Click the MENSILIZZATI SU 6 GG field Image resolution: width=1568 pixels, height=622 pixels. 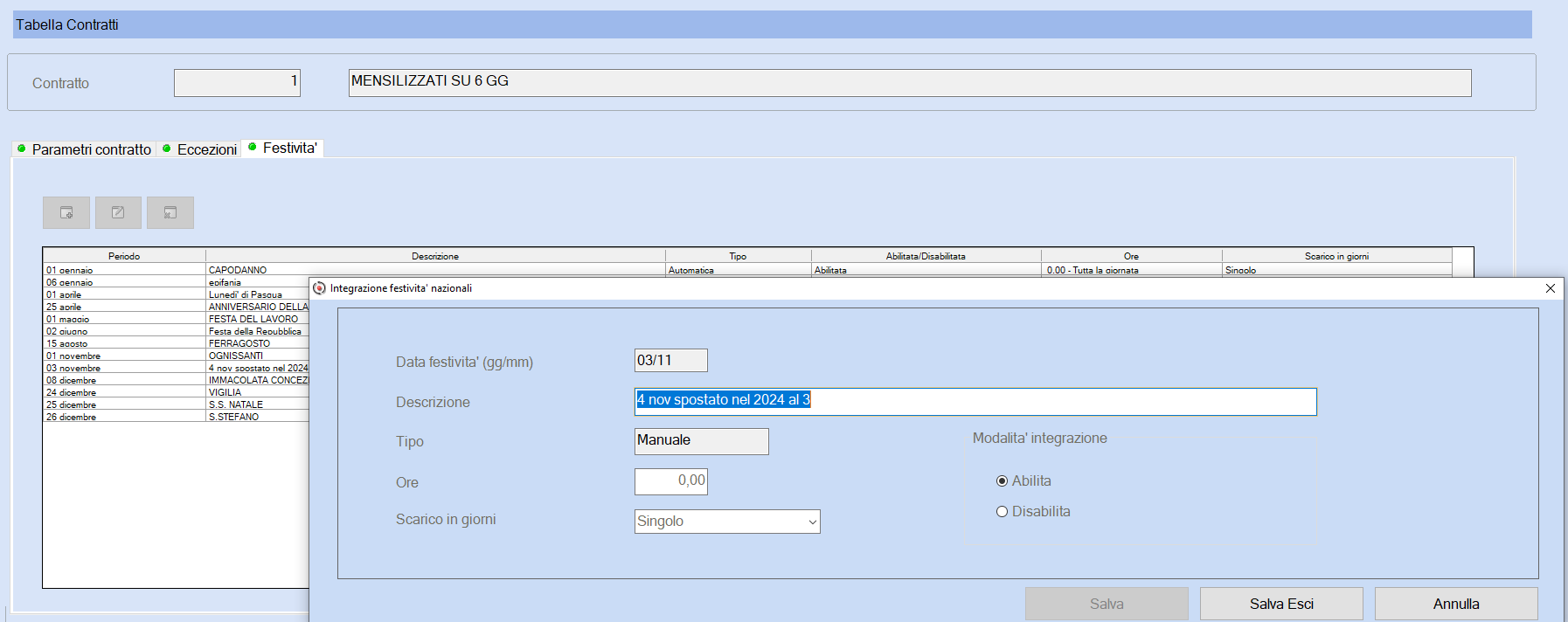tap(910, 83)
